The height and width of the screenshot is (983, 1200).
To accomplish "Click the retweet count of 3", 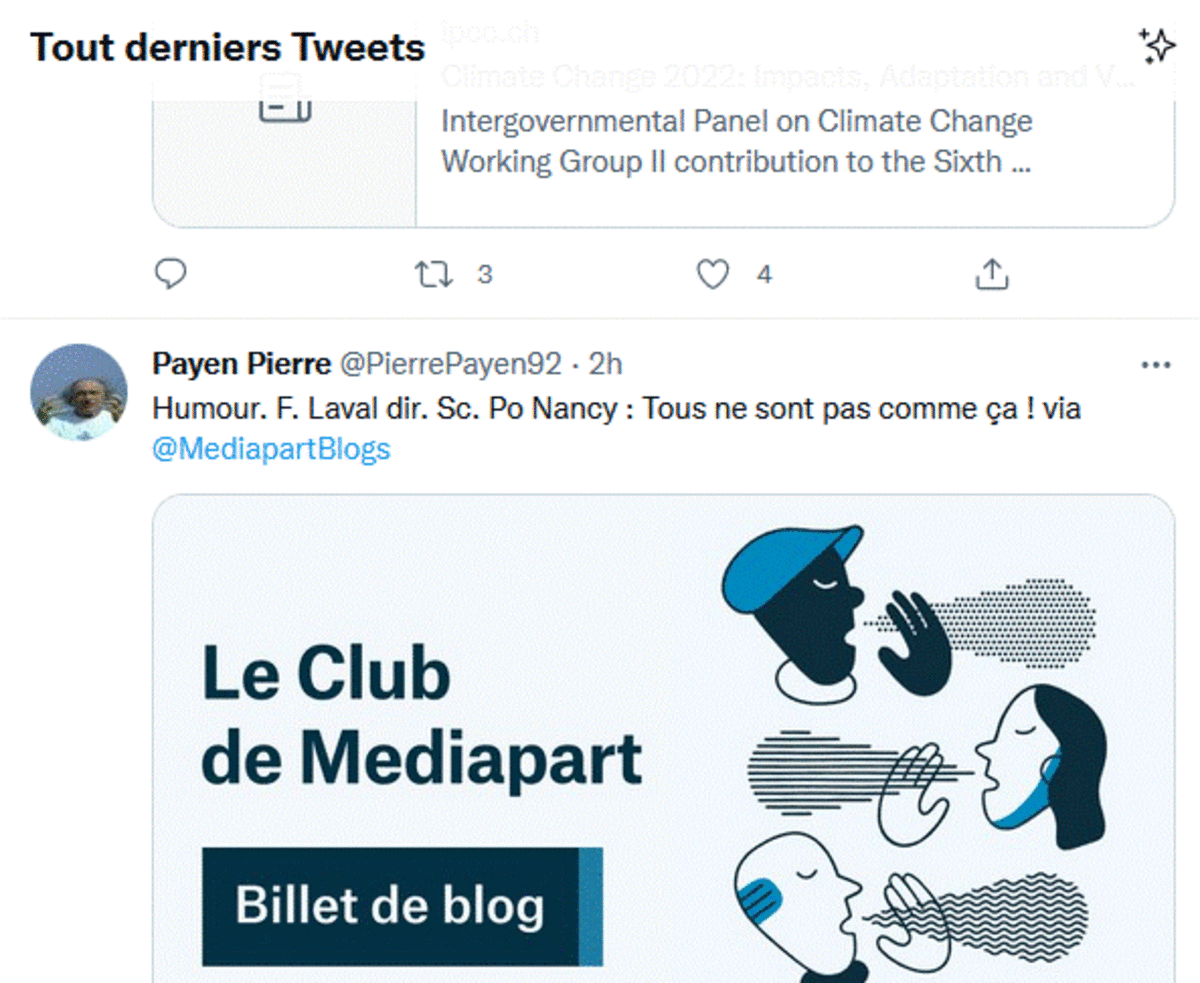I will click(484, 274).
